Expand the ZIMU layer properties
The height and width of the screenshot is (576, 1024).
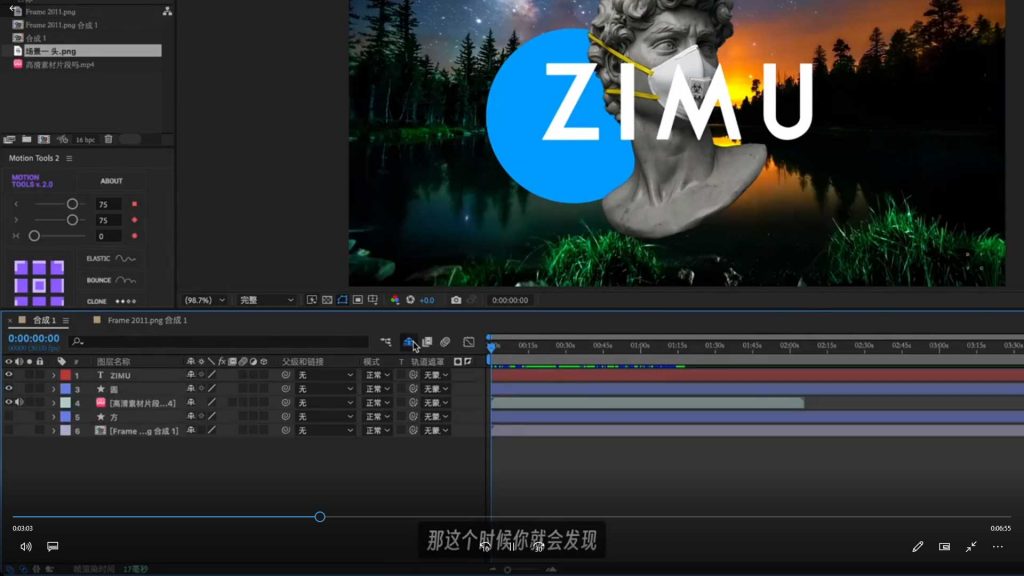(x=54, y=375)
